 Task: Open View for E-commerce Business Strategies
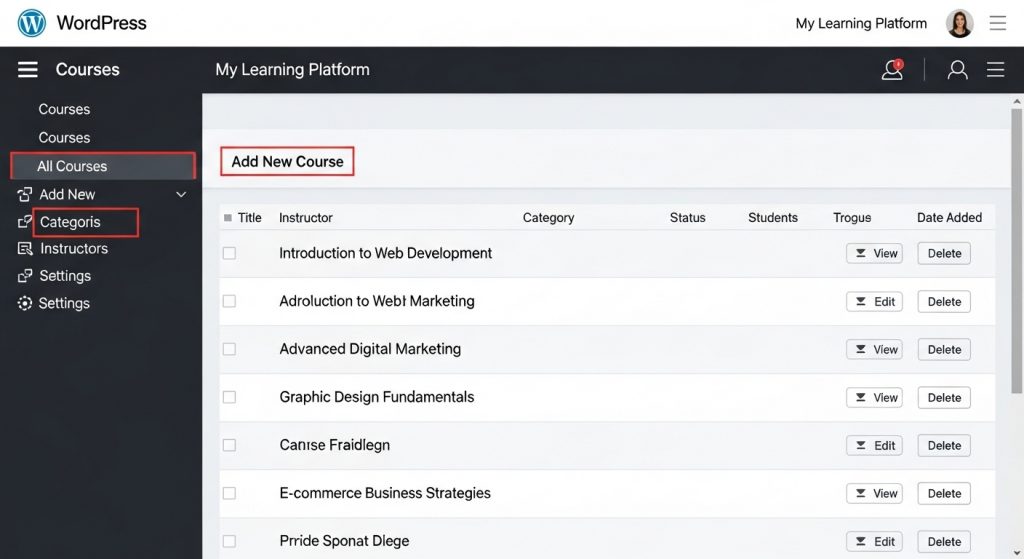[x=874, y=494]
